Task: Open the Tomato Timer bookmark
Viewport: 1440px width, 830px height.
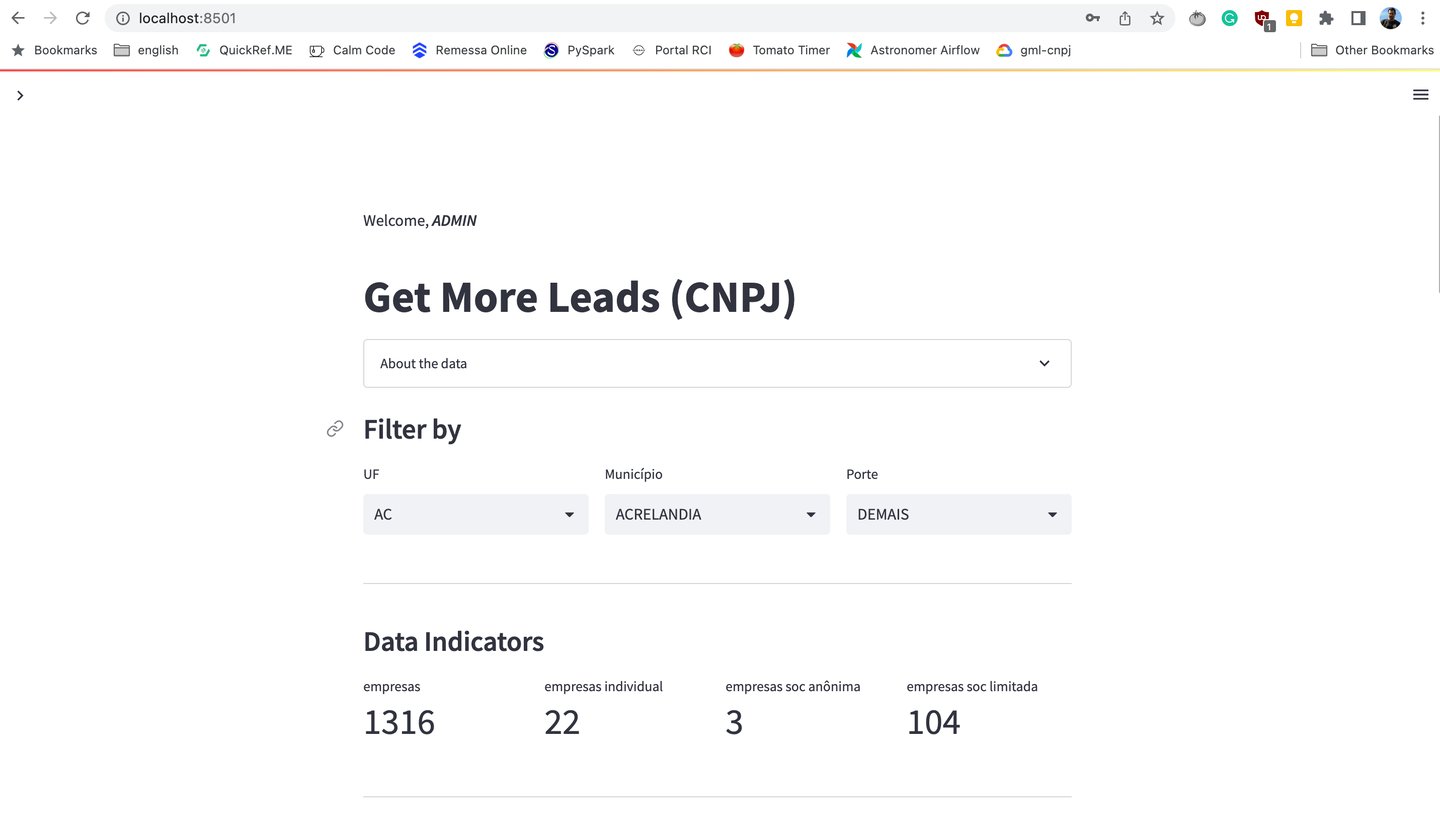Action: pyautogui.click(x=779, y=50)
